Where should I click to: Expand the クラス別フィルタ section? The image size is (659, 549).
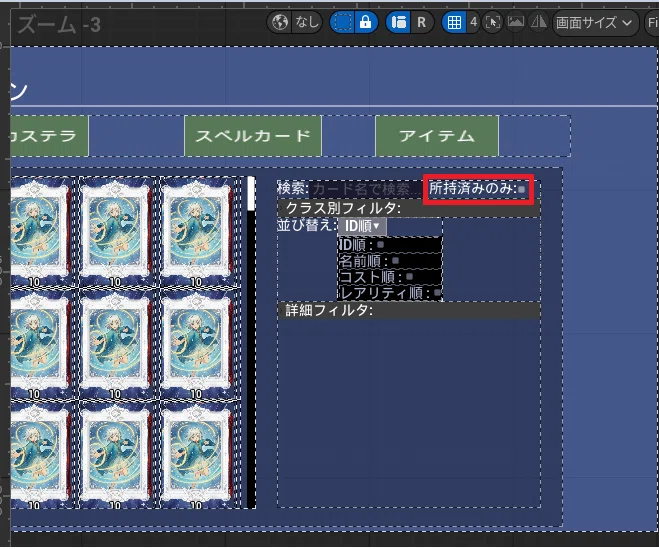(409, 208)
